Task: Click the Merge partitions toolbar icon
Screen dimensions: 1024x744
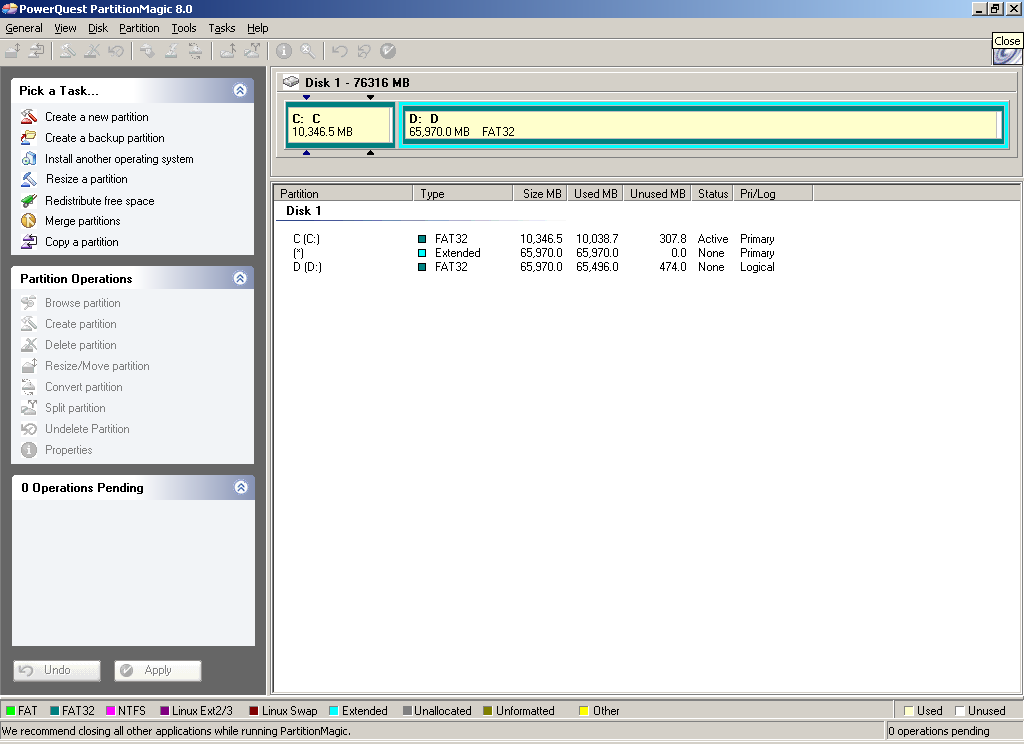Action: pyautogui.click(x=228, y=51)
